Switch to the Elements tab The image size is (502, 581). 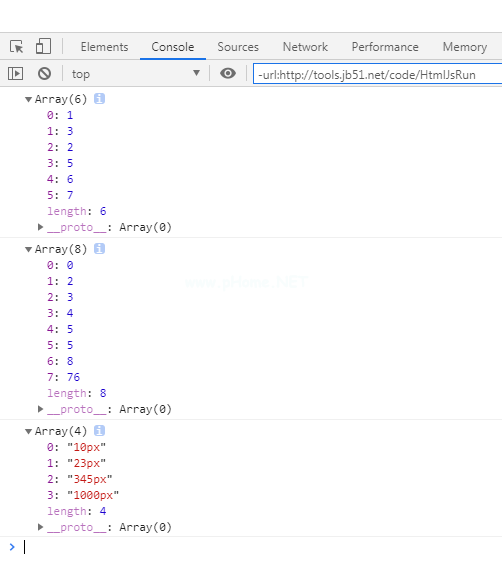[104, 47]
